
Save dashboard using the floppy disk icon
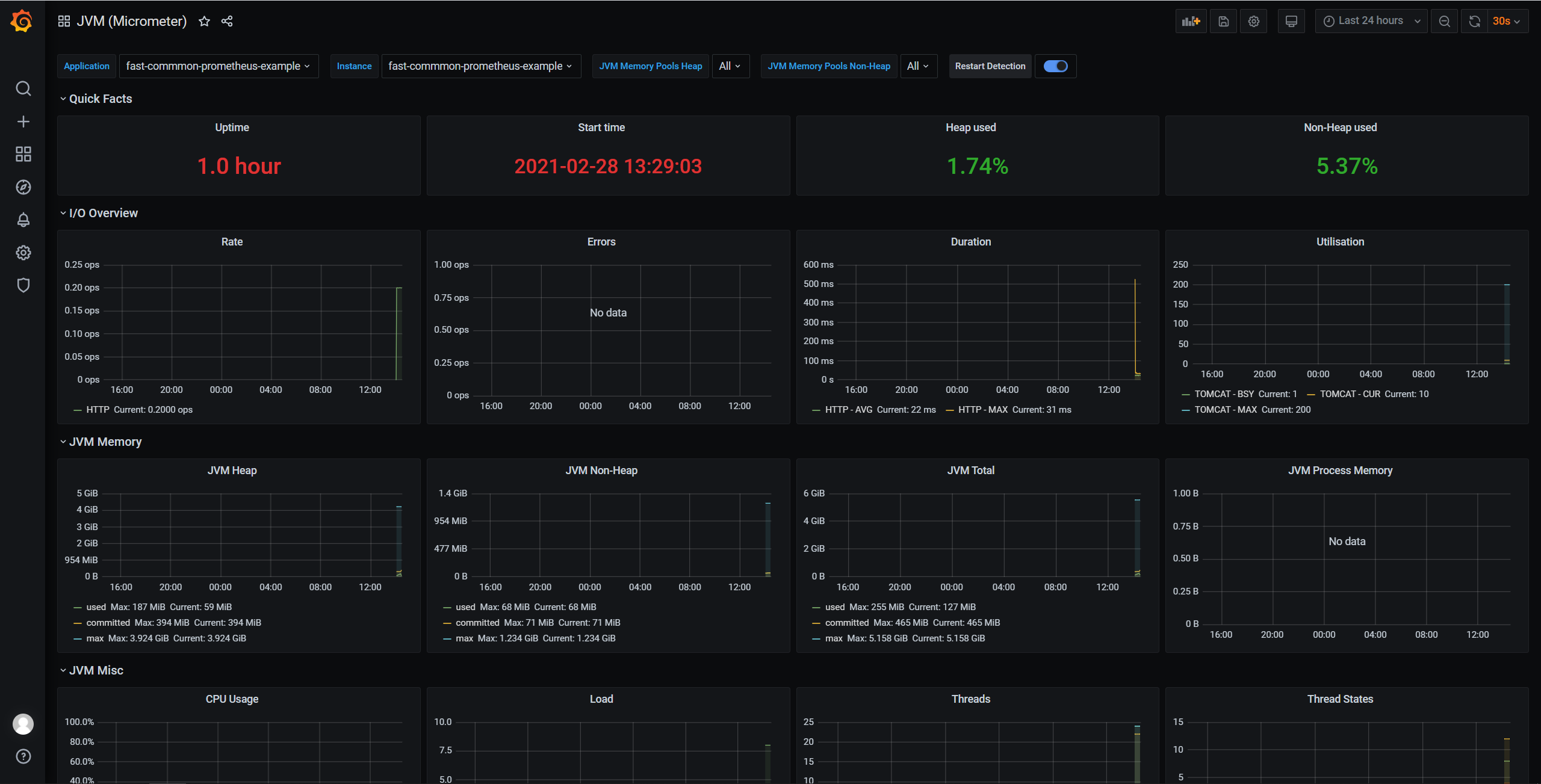(x=1223, y=22)
